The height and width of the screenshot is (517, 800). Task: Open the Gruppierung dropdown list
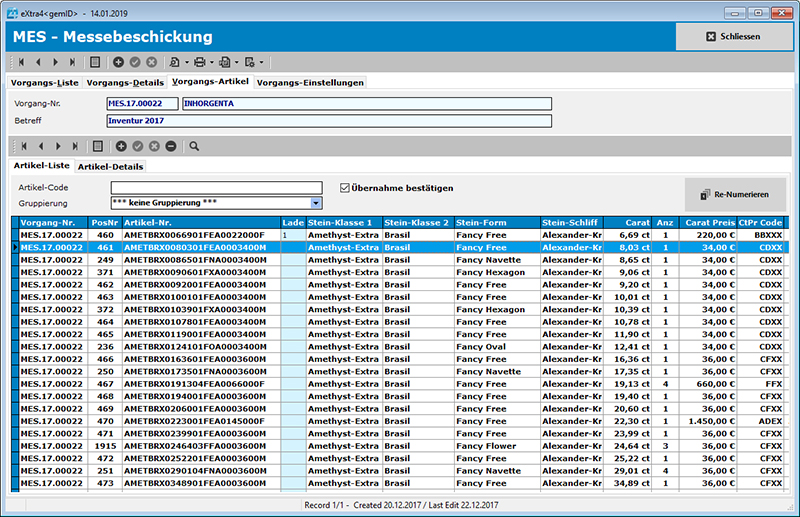point(316,203)
